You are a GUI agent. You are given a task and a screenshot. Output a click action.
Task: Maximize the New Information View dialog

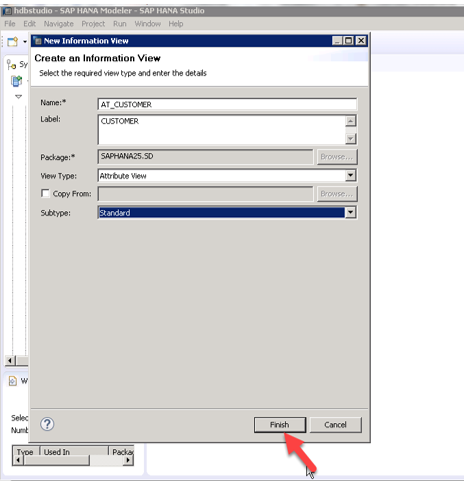[349, 41]
